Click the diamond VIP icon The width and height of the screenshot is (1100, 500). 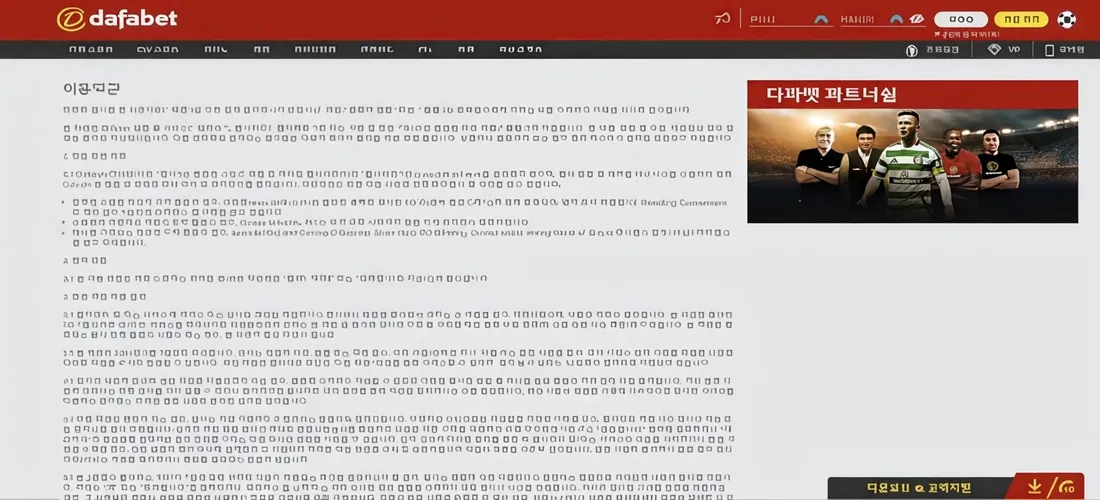(993, 49)
